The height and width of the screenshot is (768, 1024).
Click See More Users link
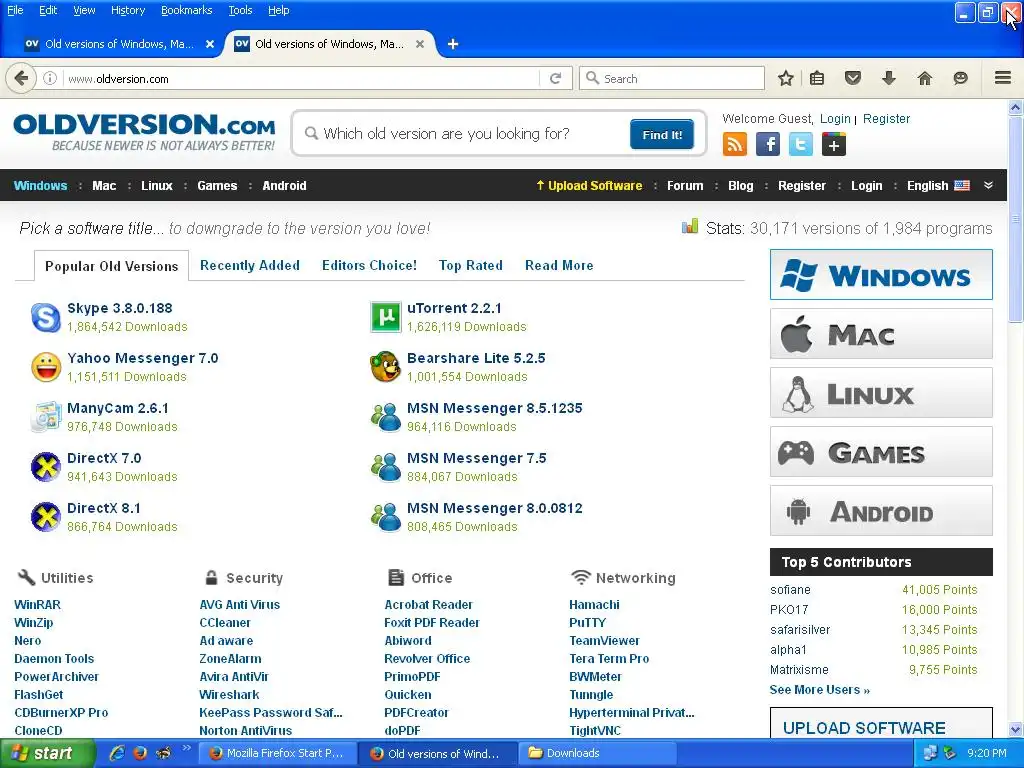820,690
